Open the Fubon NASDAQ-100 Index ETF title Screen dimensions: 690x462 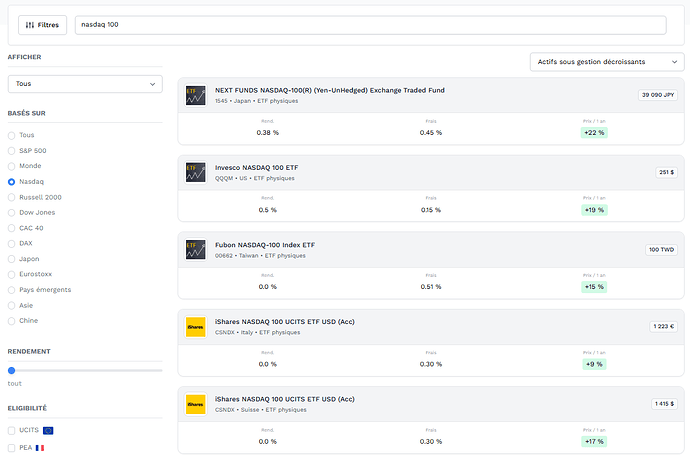(265, 245)
